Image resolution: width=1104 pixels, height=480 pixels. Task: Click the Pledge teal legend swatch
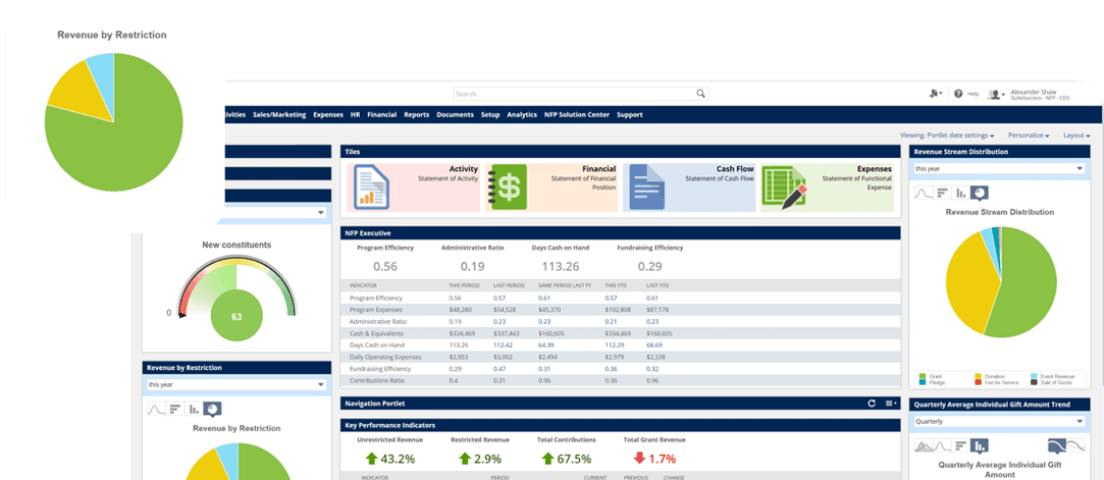click(922, 382)
